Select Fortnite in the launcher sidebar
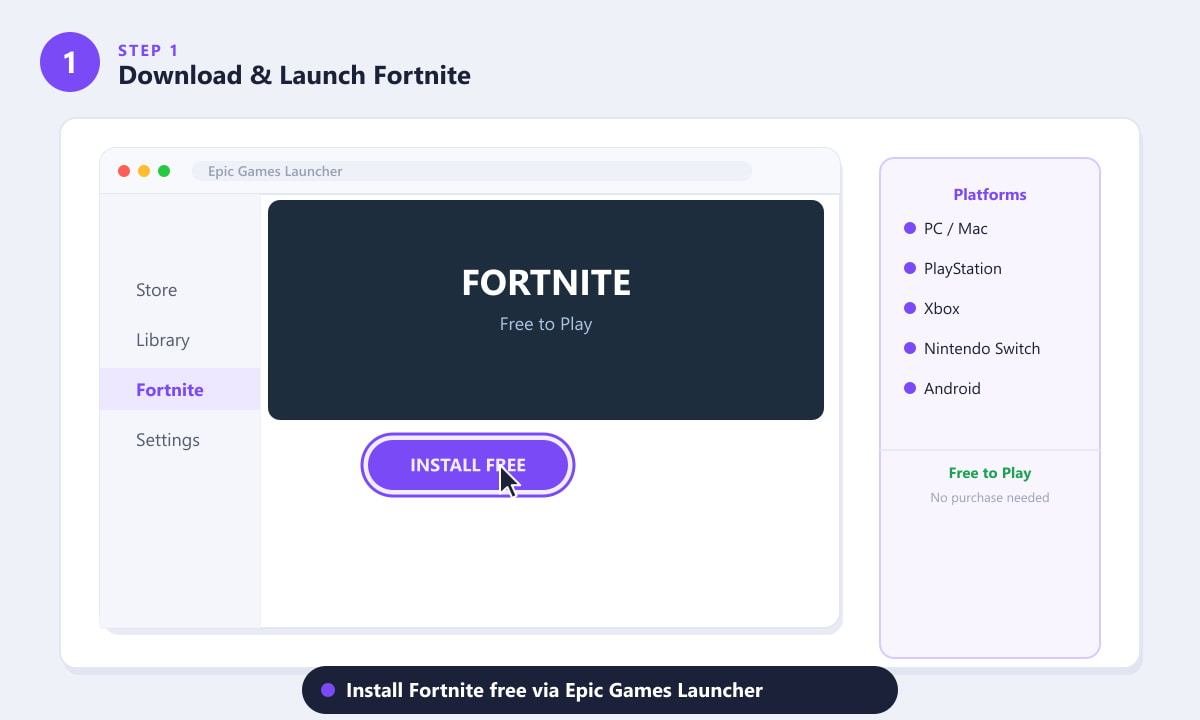Viewport: 1200px width, 720px height. point(180,390)
